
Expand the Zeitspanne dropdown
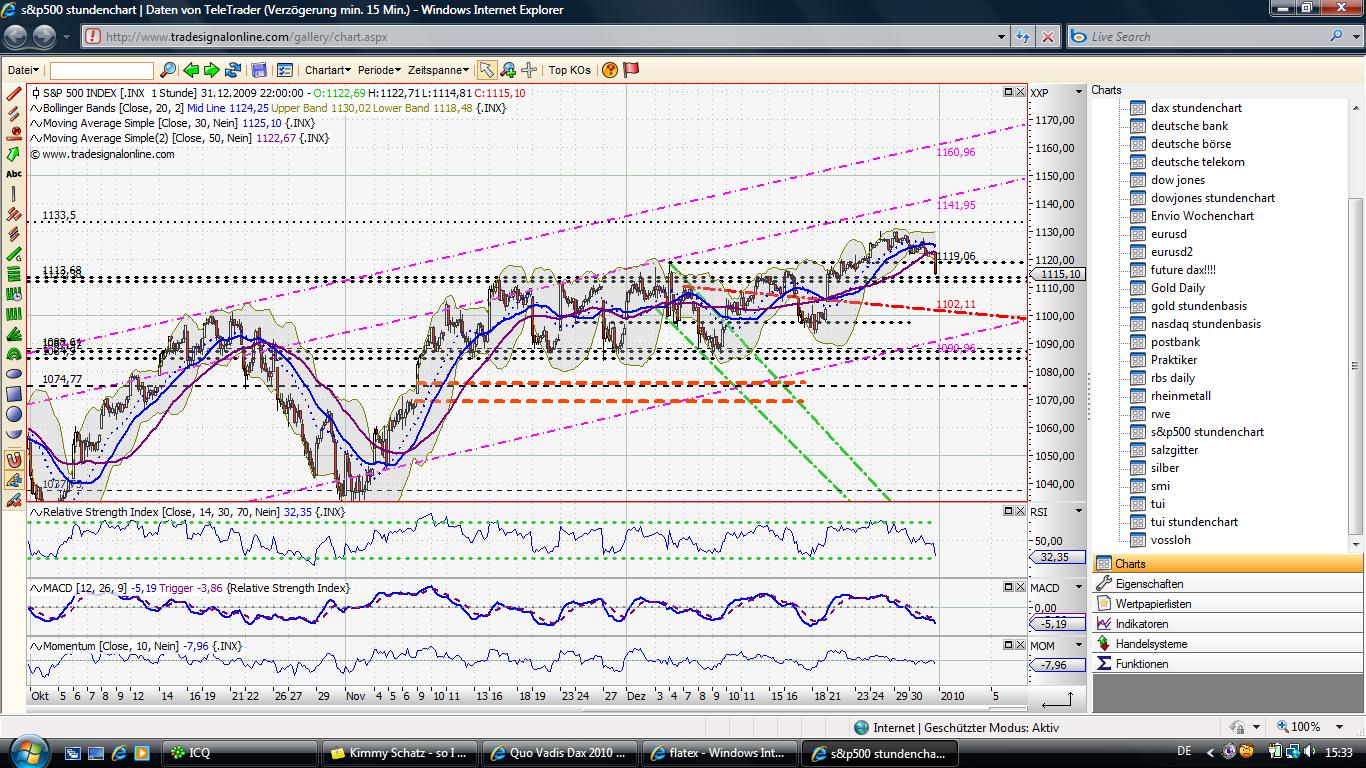(437, 70)
